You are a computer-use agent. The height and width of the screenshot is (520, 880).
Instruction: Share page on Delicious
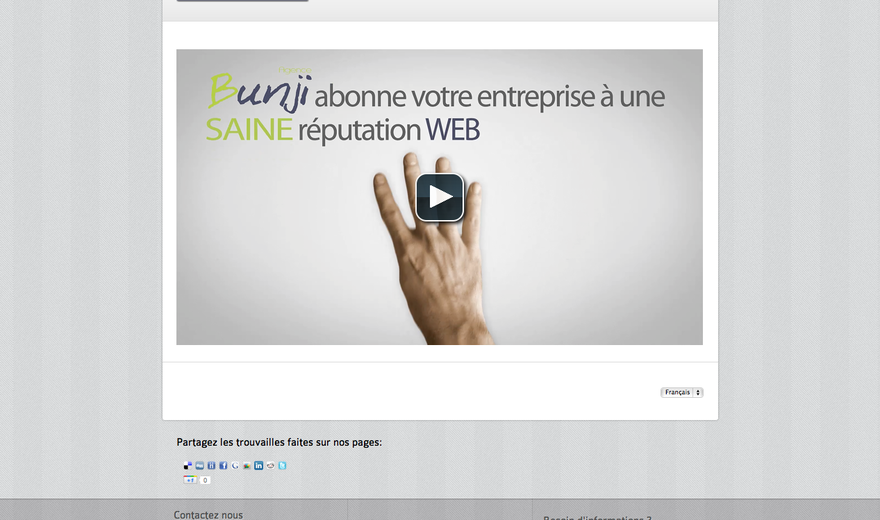[187, 466]
